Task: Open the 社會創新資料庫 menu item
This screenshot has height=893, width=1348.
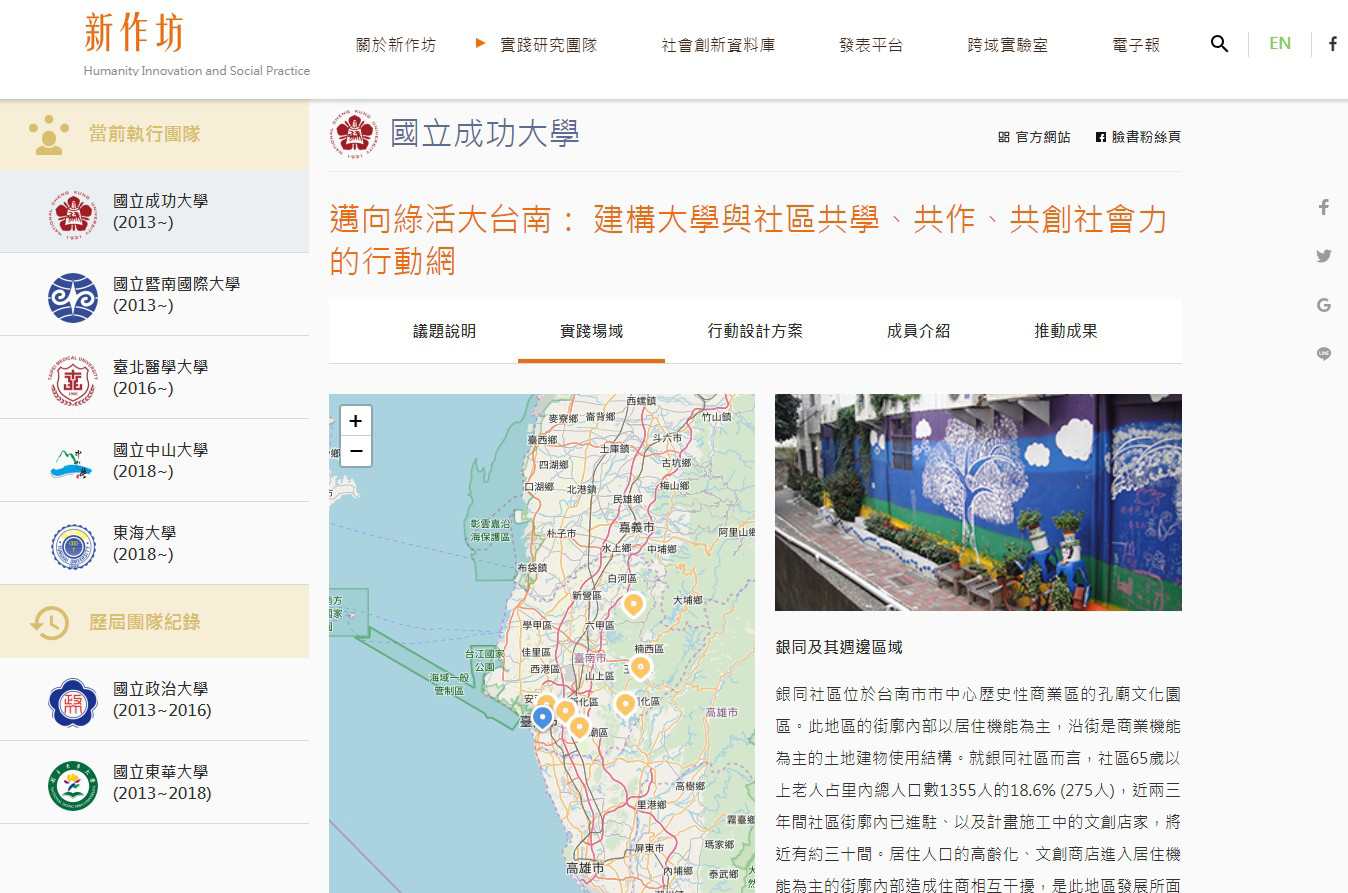Action: 718,45
